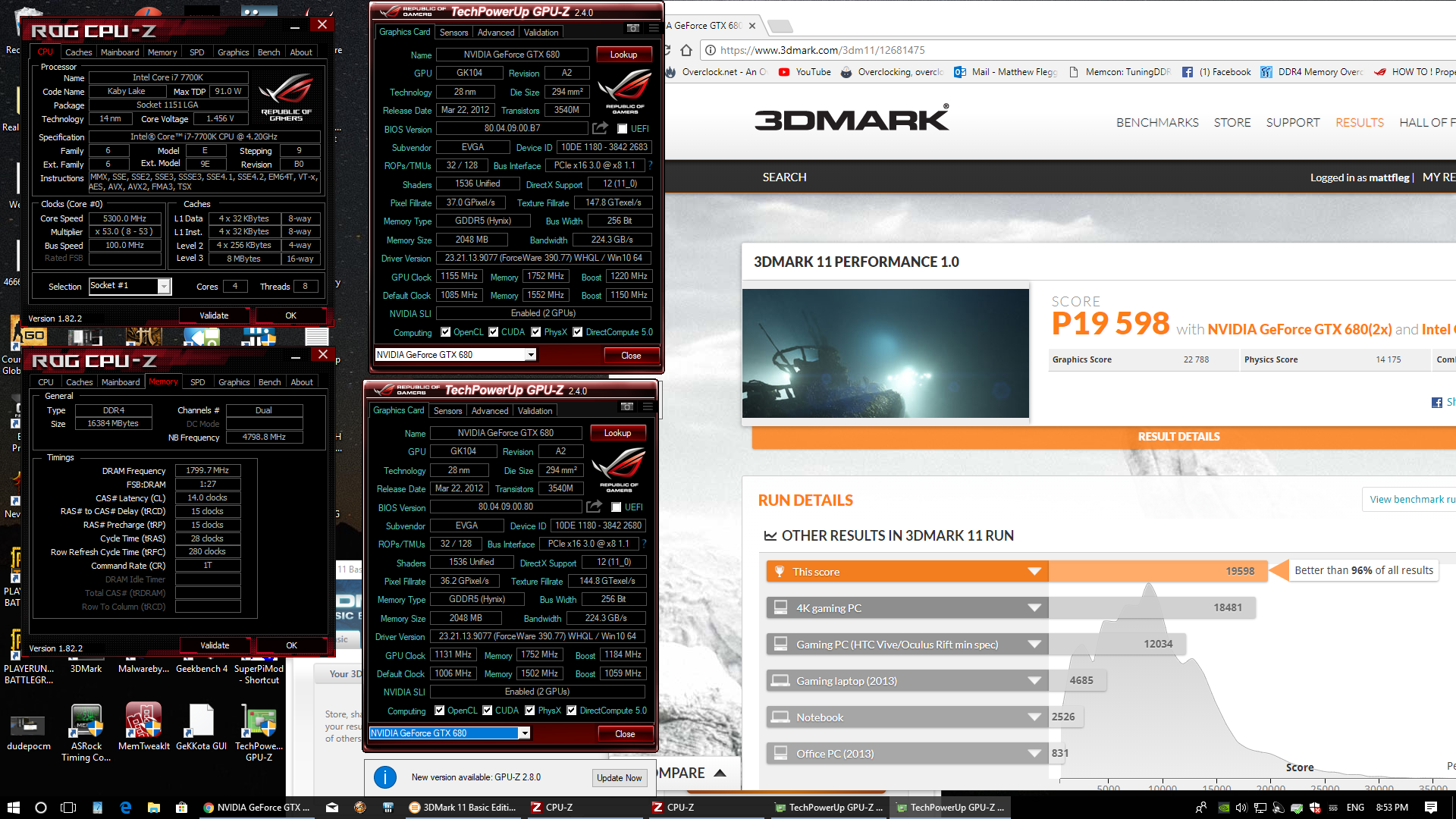Toggle OpenCL checkbox in upper GPU-Z
Viewport: 1456px width, 819px height.
click(445, 332)
